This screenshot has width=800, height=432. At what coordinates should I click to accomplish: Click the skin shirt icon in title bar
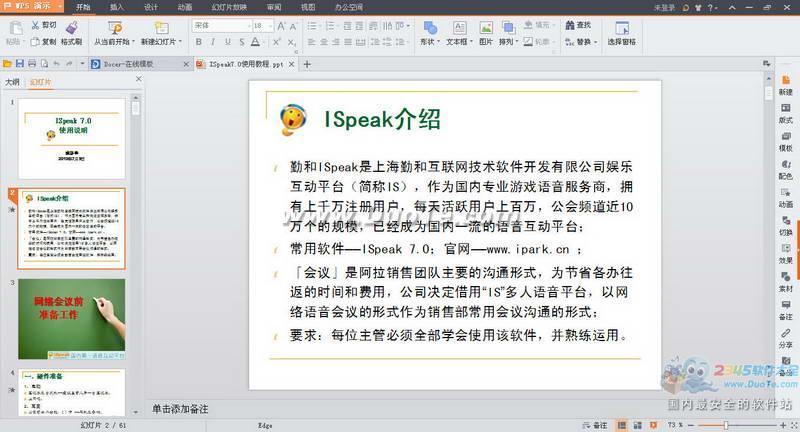pyautogui.click(x=698, y=7)
